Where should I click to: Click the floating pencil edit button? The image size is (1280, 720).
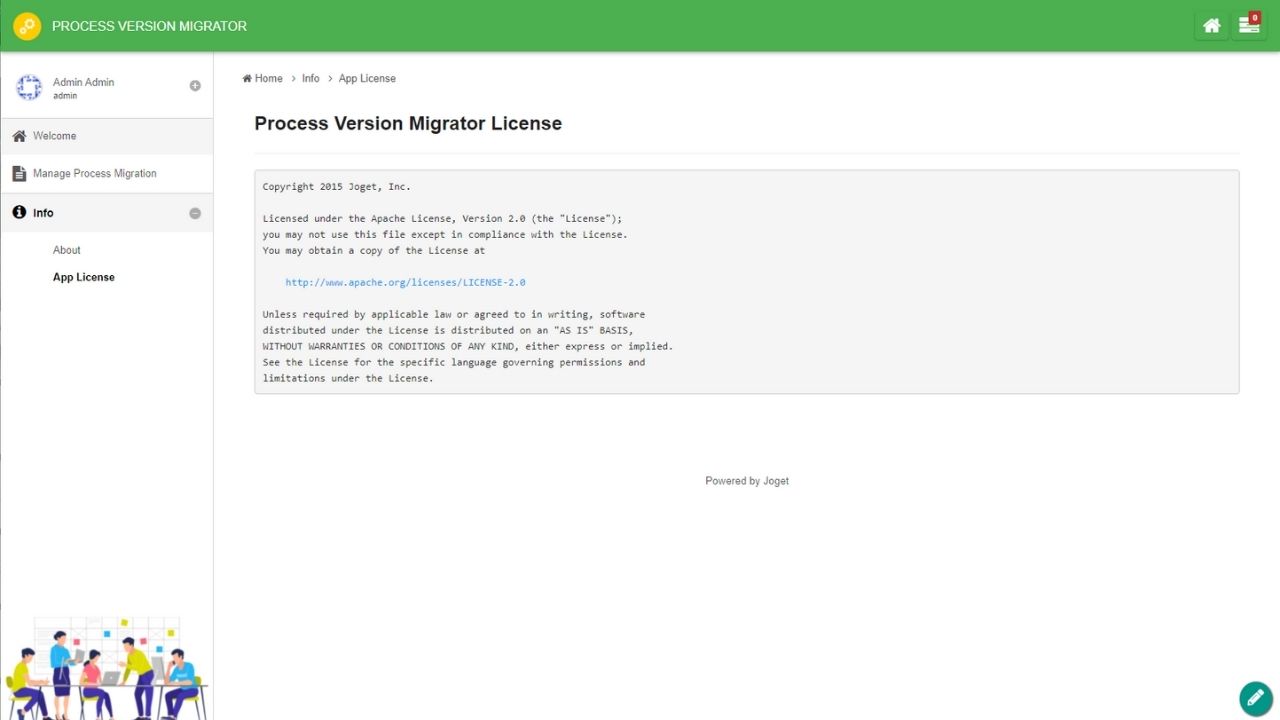1255,698
